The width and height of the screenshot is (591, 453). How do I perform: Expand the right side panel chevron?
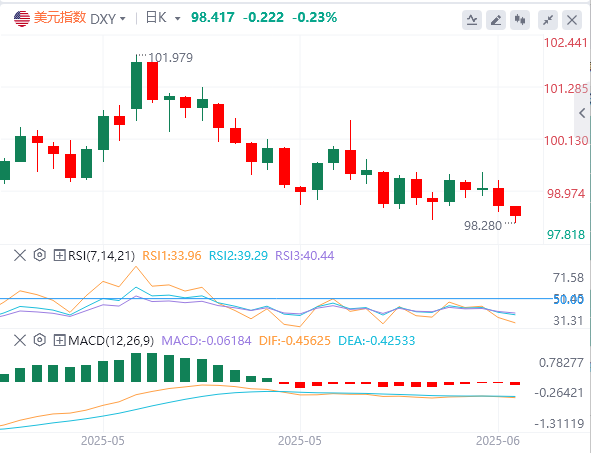pos(582,113)
